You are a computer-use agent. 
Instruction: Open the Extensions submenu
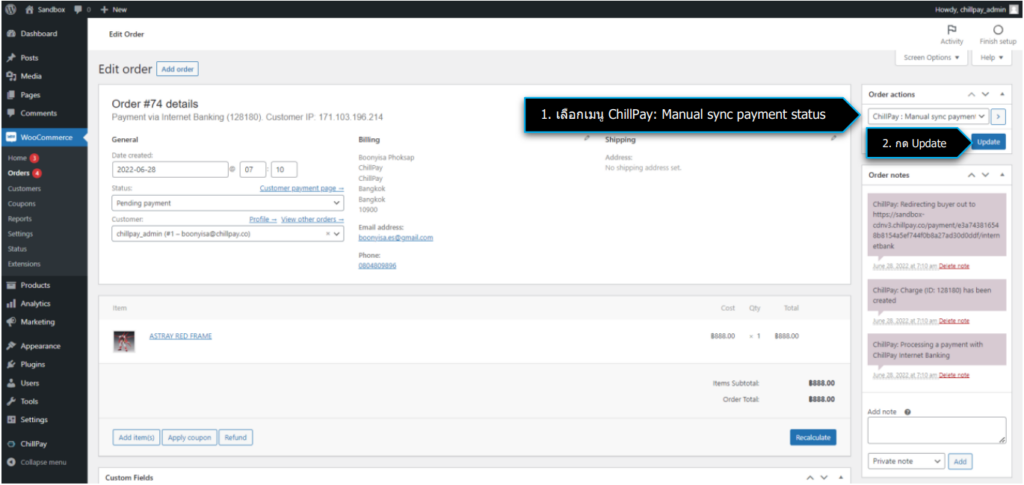pos(24,264)
